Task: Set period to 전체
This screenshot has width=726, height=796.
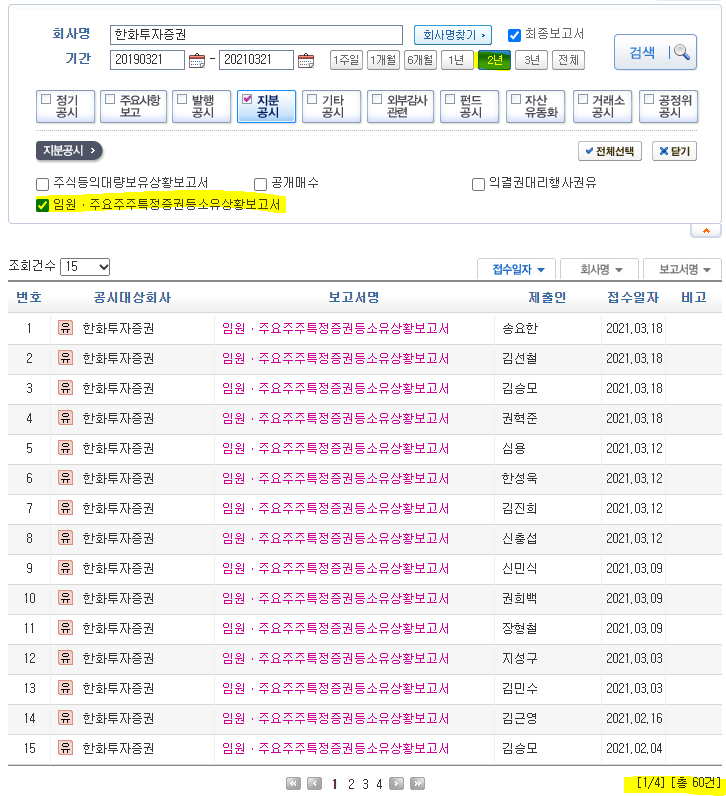Action: pos(568,60)
